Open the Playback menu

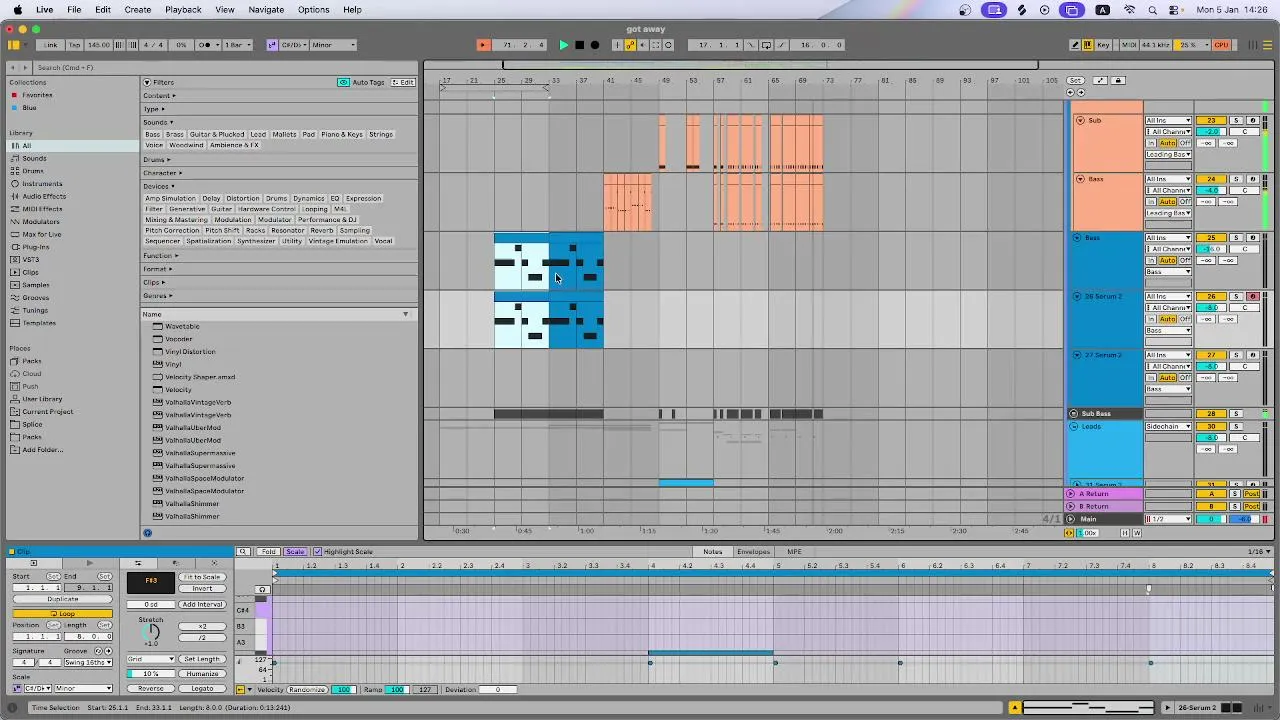point(183,9)
